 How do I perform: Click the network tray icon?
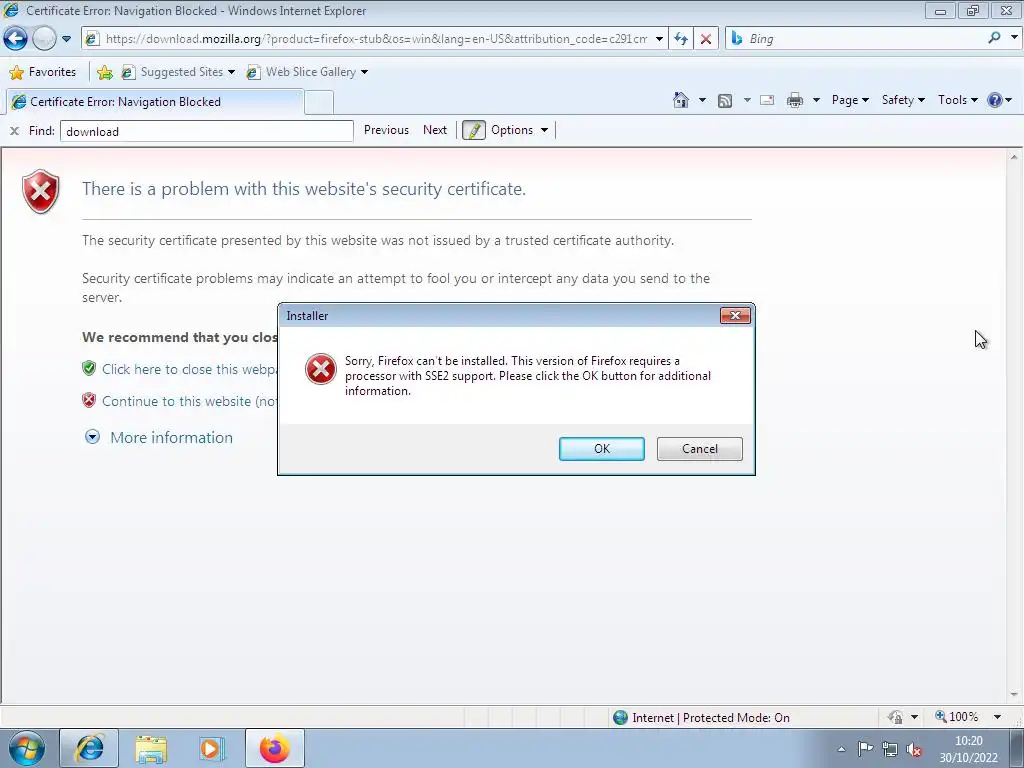coord(889,749)
